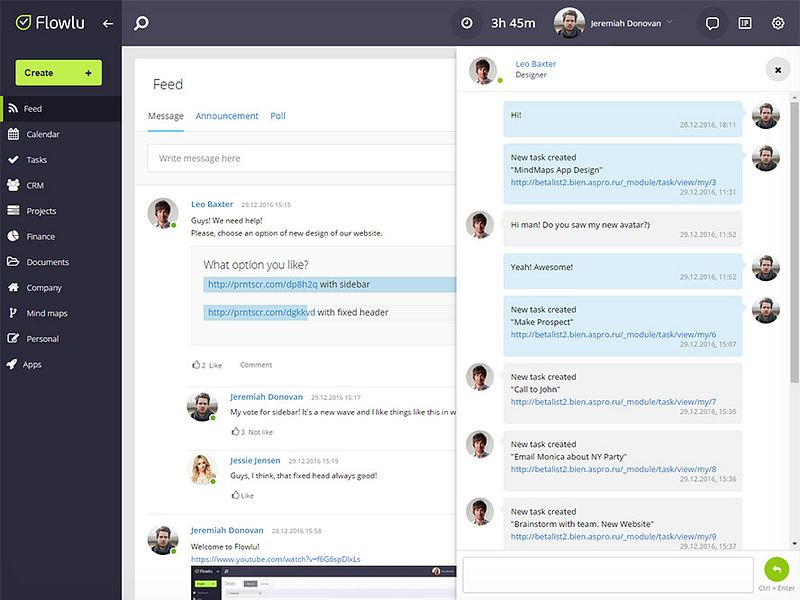Click the time tracker clock icon

pos(467,23)
